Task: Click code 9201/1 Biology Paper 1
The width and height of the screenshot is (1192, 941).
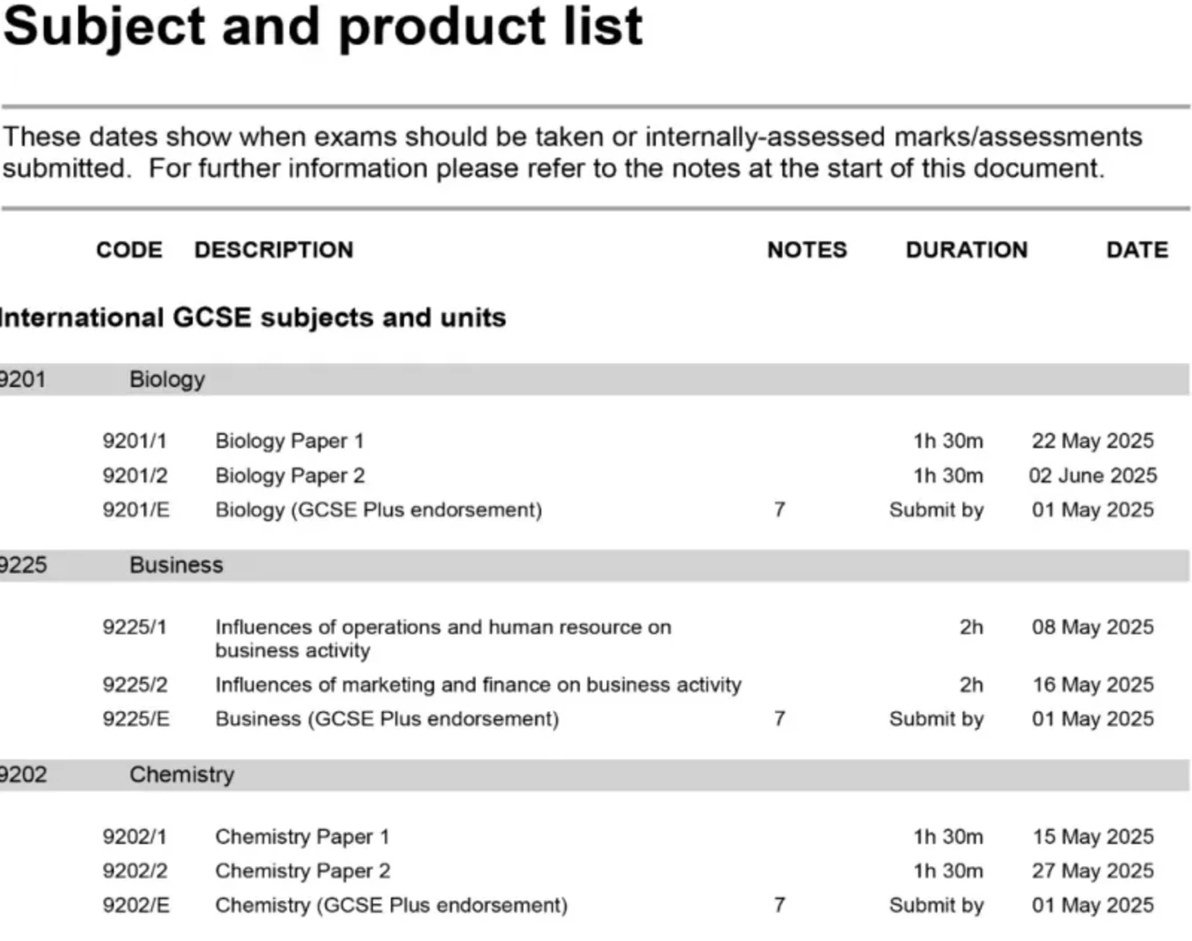Action: pyautogui.click(x=135, y=441)
